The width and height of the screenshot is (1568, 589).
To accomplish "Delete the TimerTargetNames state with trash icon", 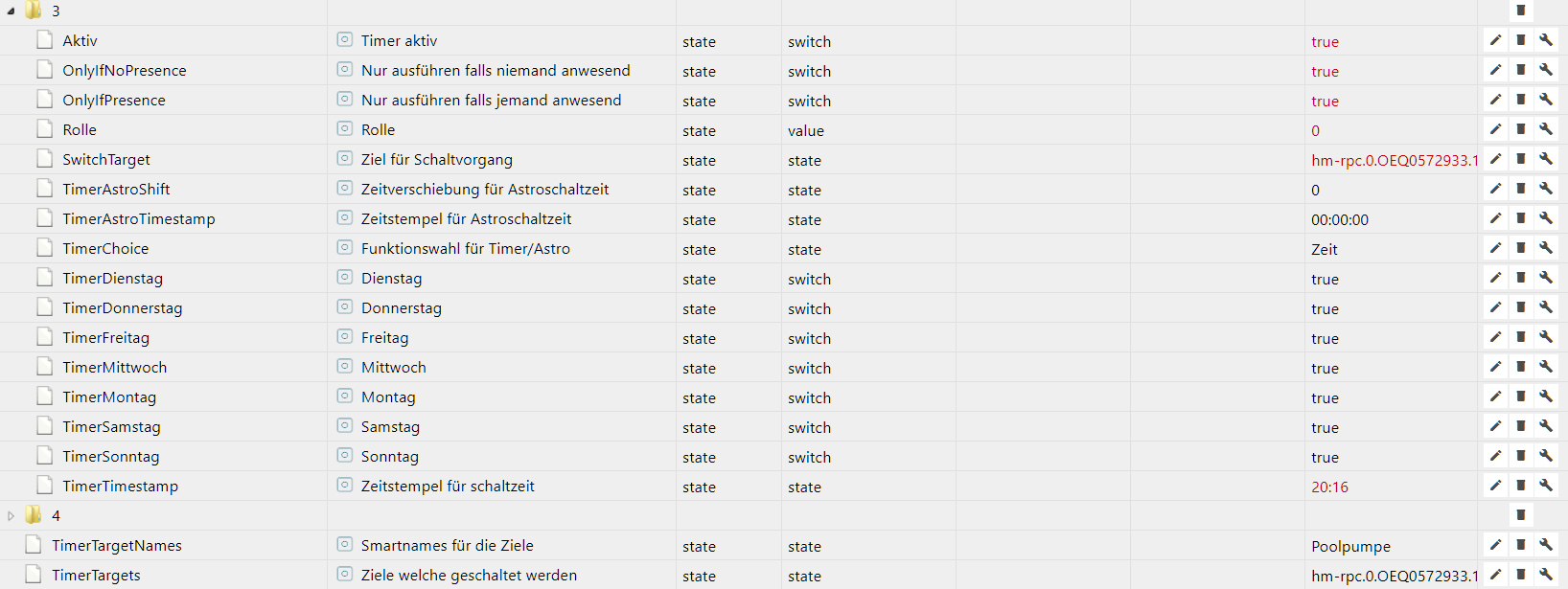I will click(1520, 545).
